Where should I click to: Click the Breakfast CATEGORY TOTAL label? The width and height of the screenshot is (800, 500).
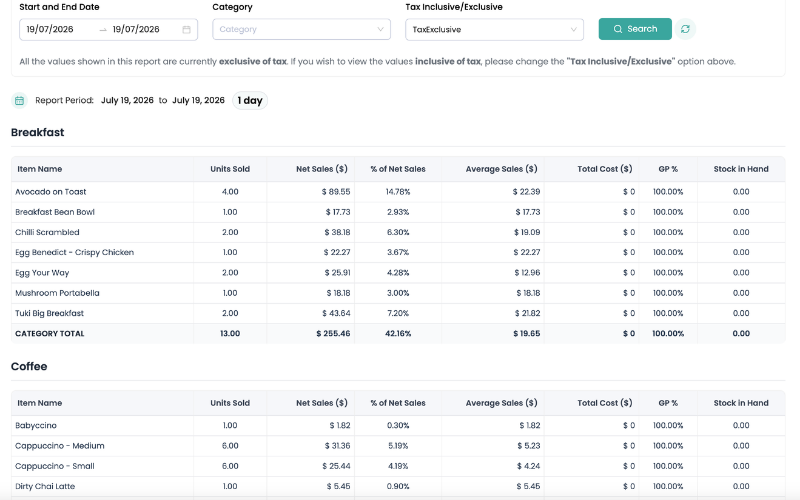pos(49,334)
